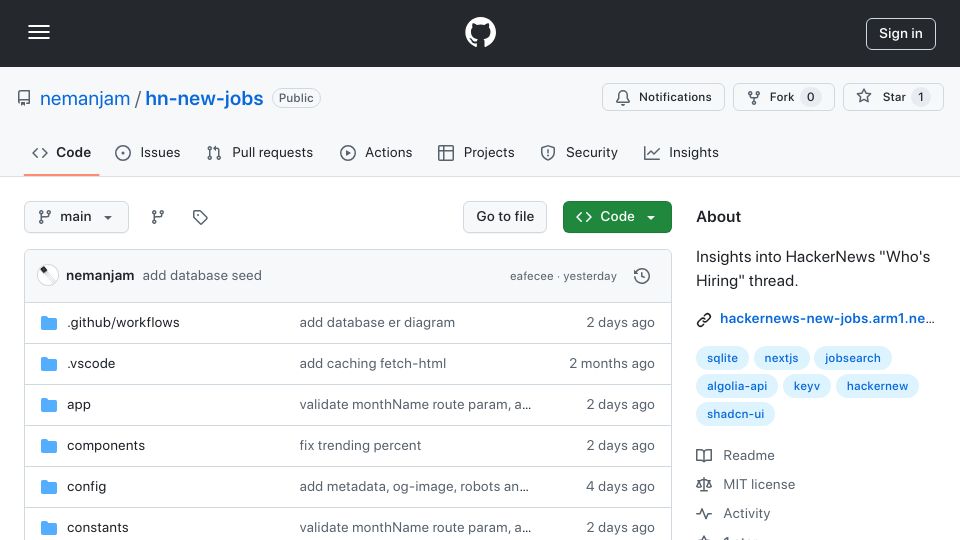960x540 pixels.
Task: Select the algolia-api topic tag
Action: [737, 386]
